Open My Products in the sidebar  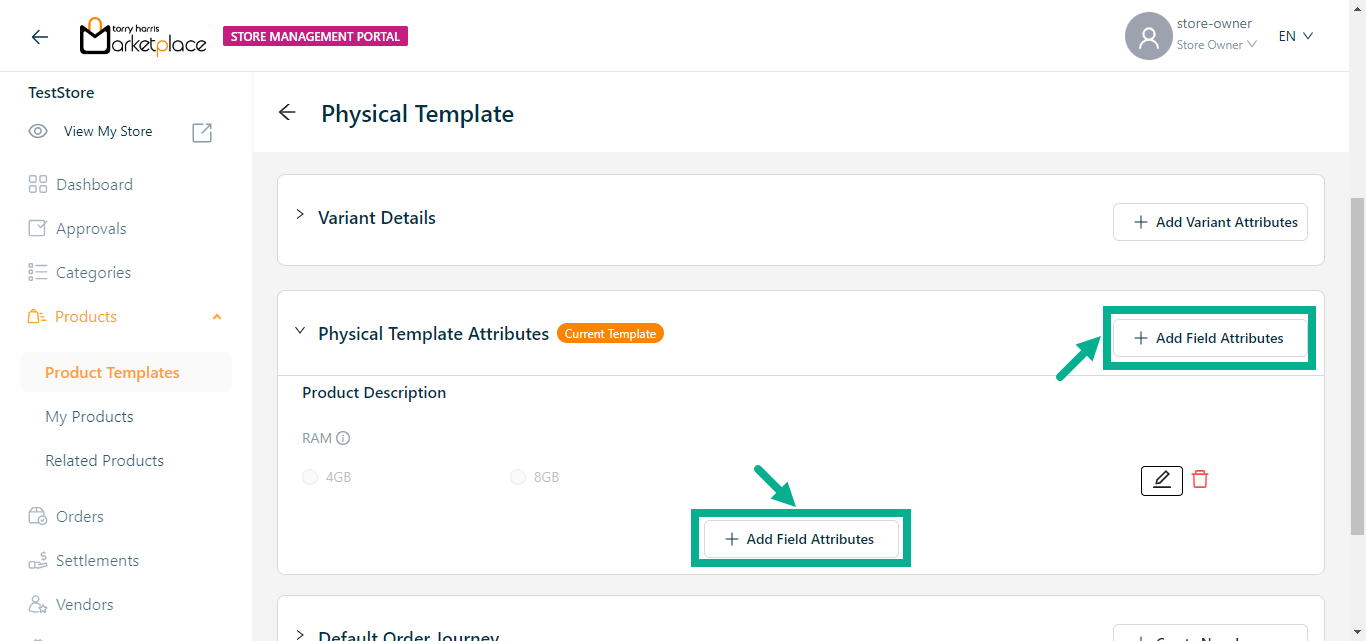[x=89, y=417]
